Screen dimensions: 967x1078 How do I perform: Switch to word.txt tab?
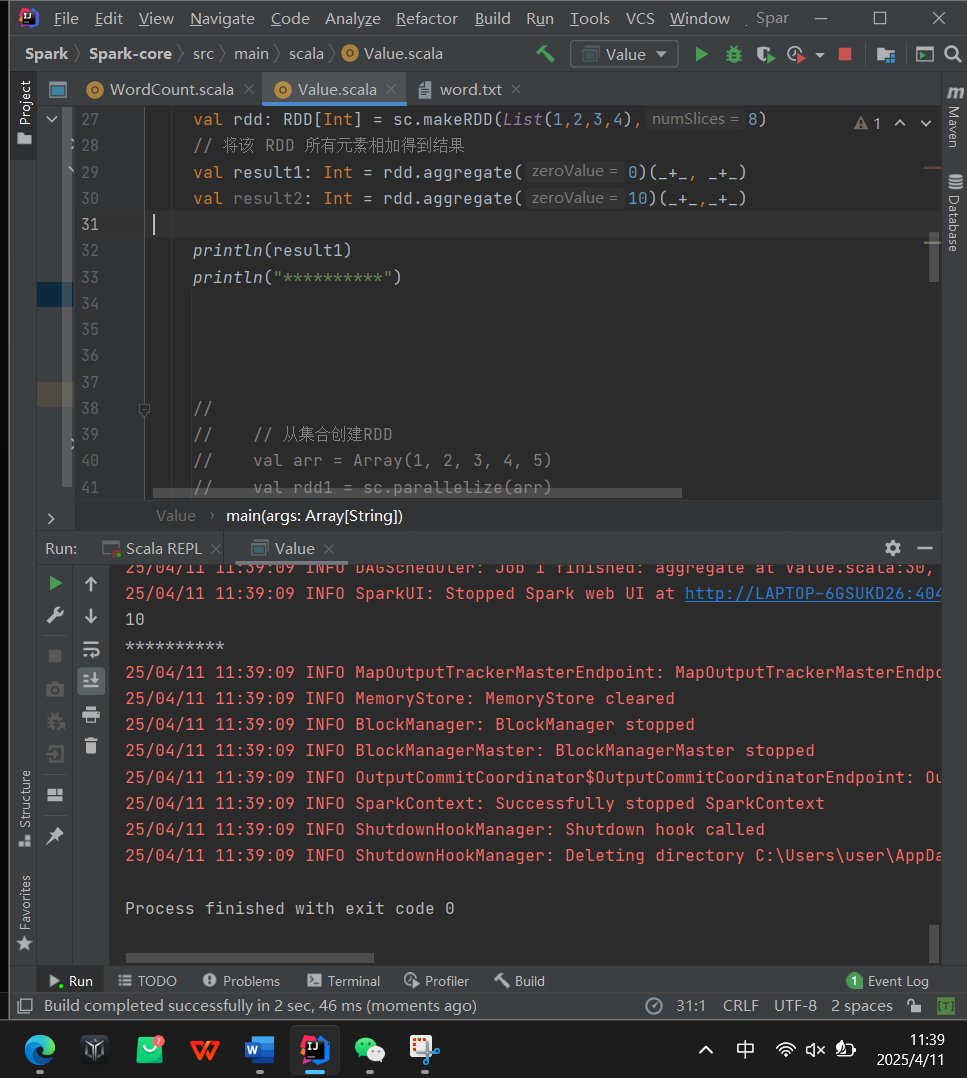coord(470,89)
